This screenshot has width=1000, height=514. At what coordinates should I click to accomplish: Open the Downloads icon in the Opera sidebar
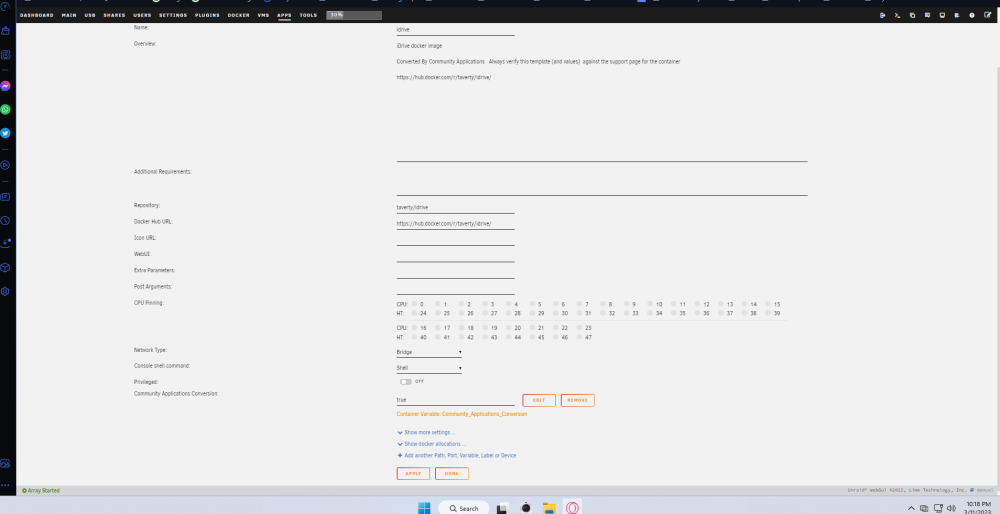pos(5,243)
